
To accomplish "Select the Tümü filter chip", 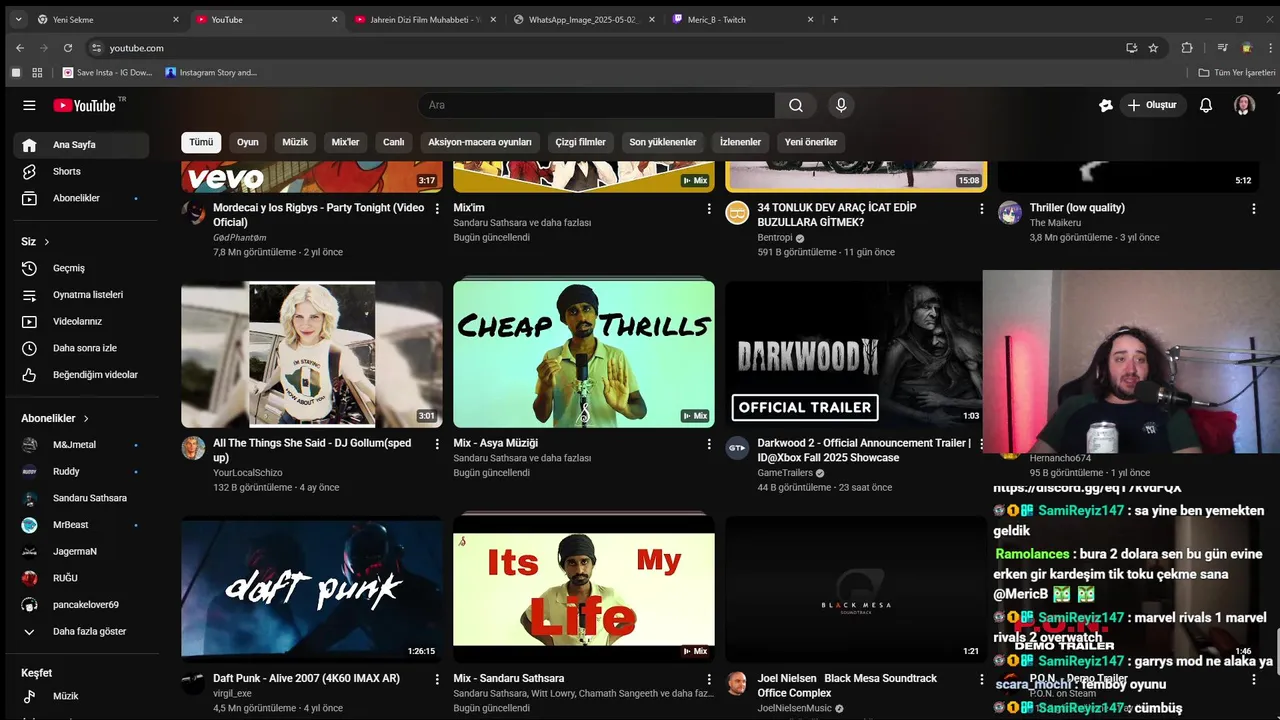I will (201, 142).
